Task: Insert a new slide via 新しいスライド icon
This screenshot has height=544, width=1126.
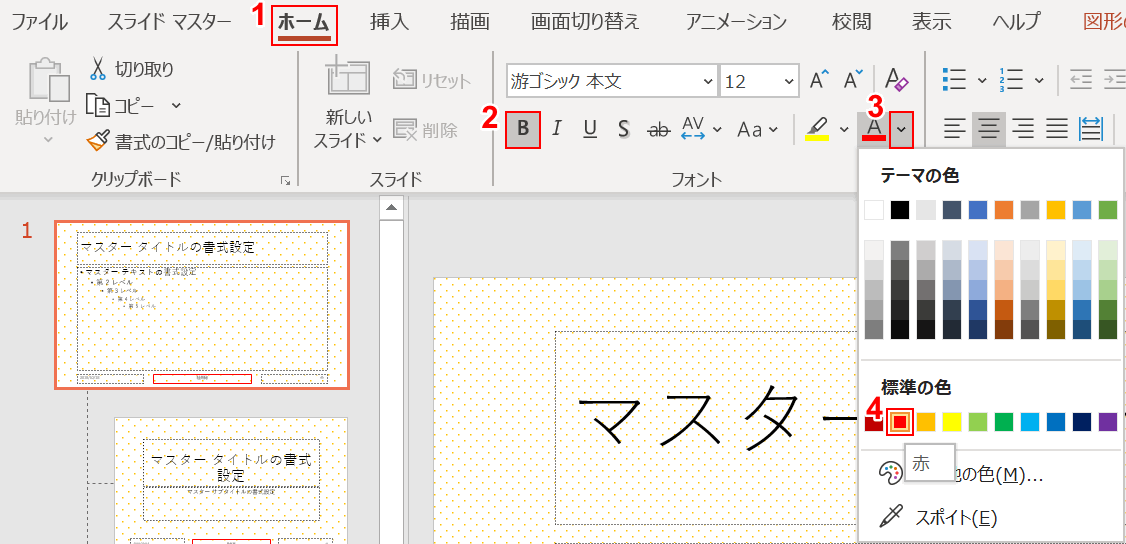Action: point(348,75)
